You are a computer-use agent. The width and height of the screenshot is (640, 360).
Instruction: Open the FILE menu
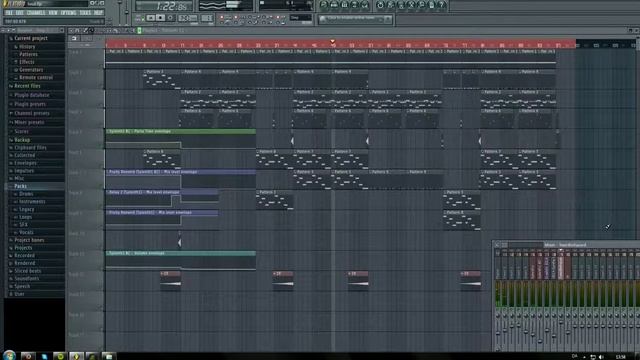(x=9, y=13)
